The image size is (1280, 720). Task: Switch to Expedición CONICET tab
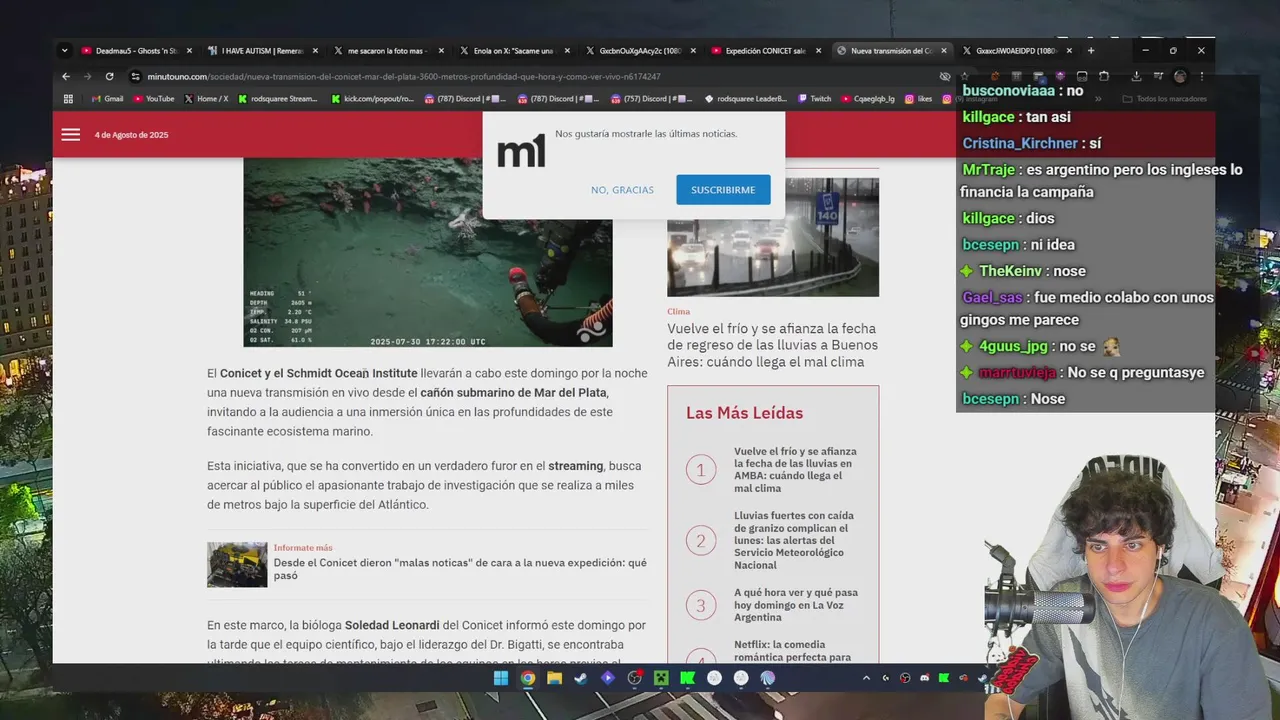coord(765,50)
